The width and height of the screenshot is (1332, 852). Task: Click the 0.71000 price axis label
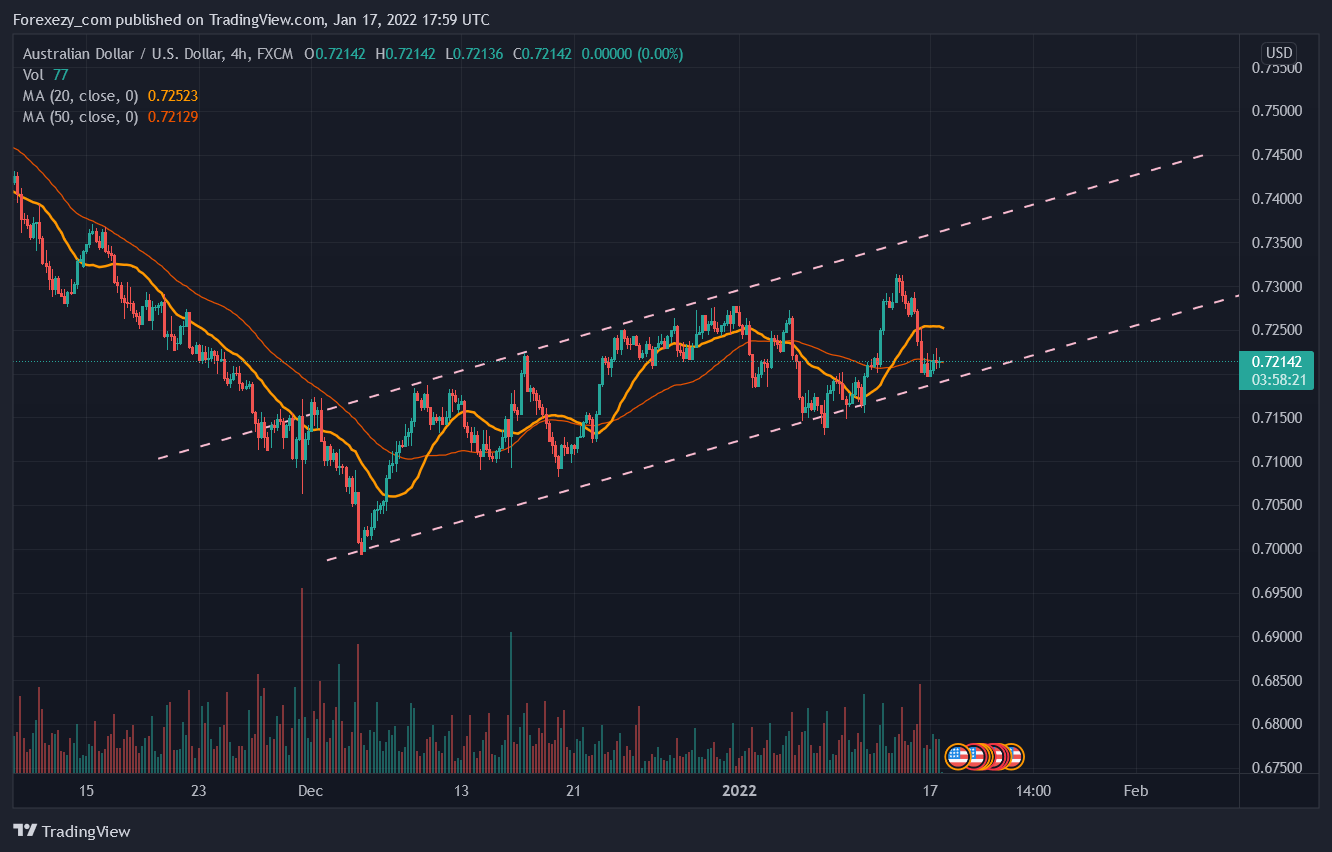click(1276, 462)
